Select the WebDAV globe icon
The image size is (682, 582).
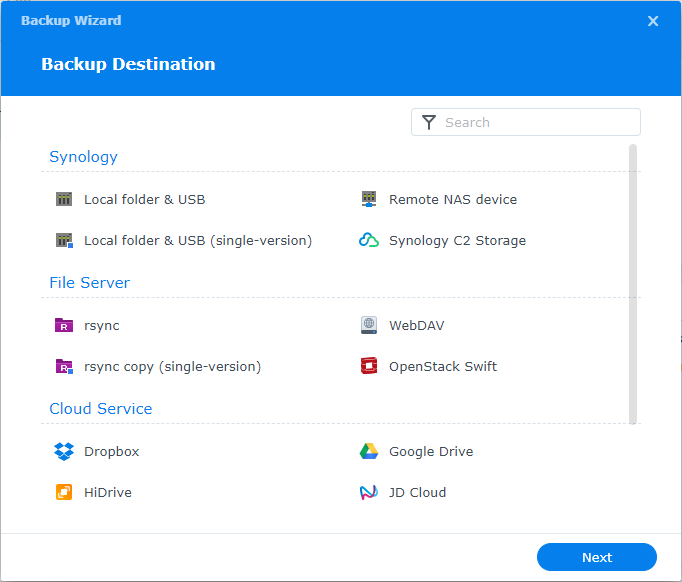click(x=369, y=325)
